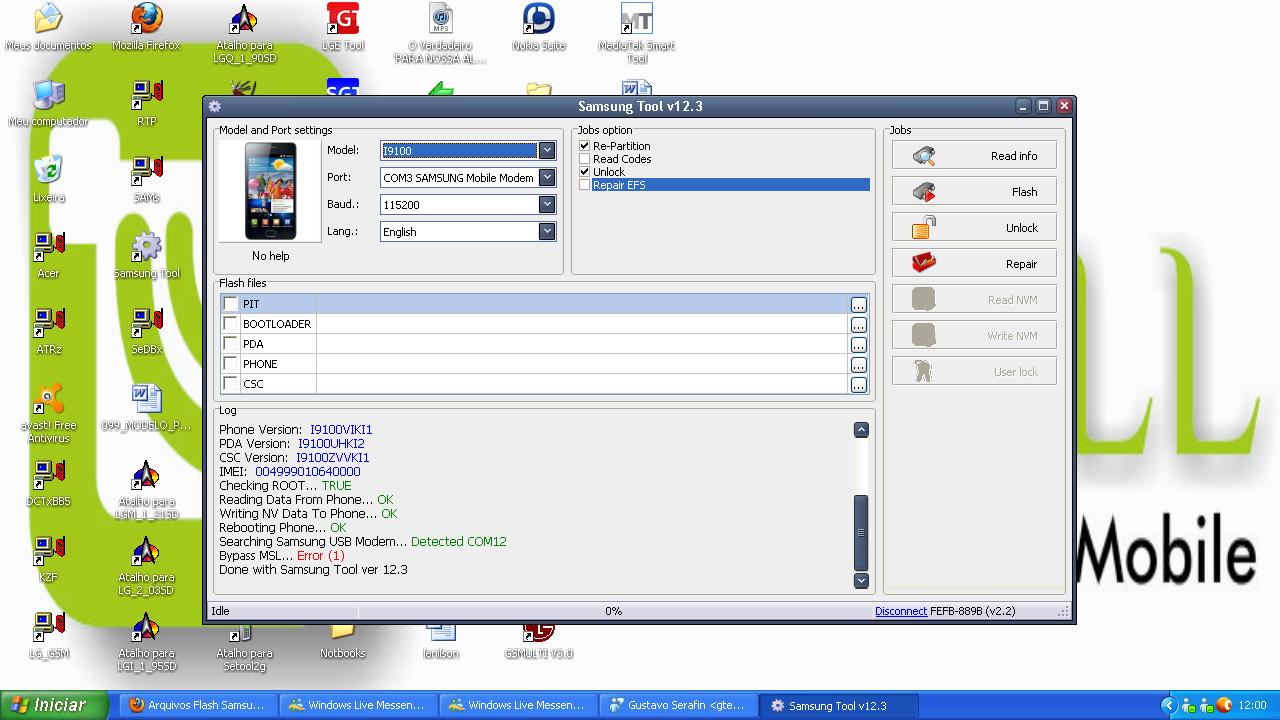Select the Word document 099_MODELO icon
This screenshot has width=1280, height=720.
pyautogui.click(x=147, y=408)
